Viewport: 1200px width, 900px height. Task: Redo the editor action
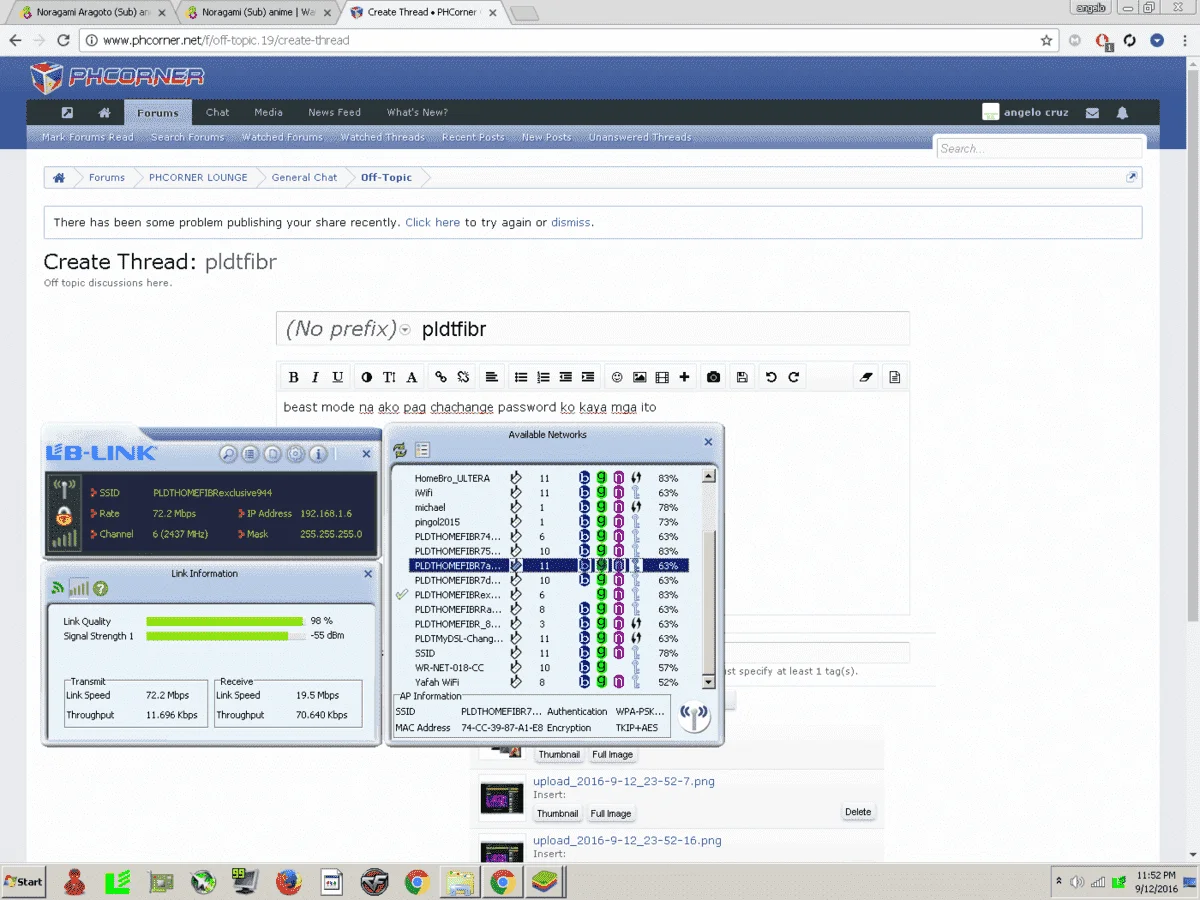pyautogui.click(x=794, y=377)
